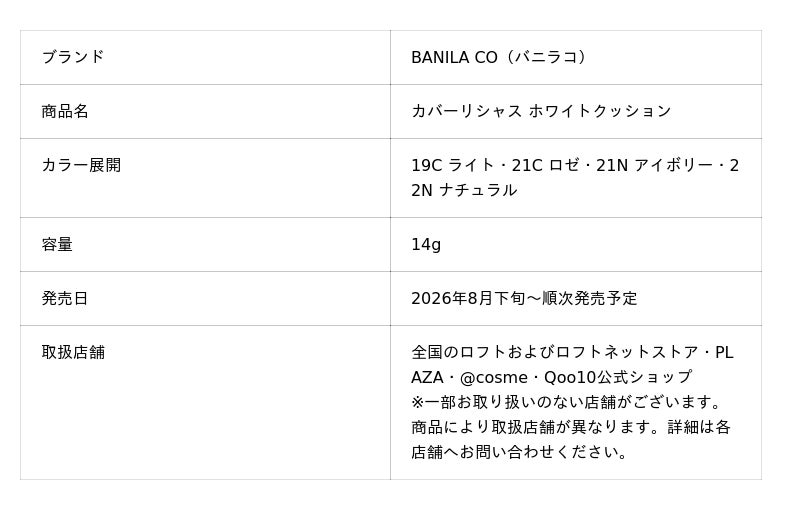Select the カバーリシャス ホワイトクッション product name
The image size is (800, 510).
click(x=541, y=111)
